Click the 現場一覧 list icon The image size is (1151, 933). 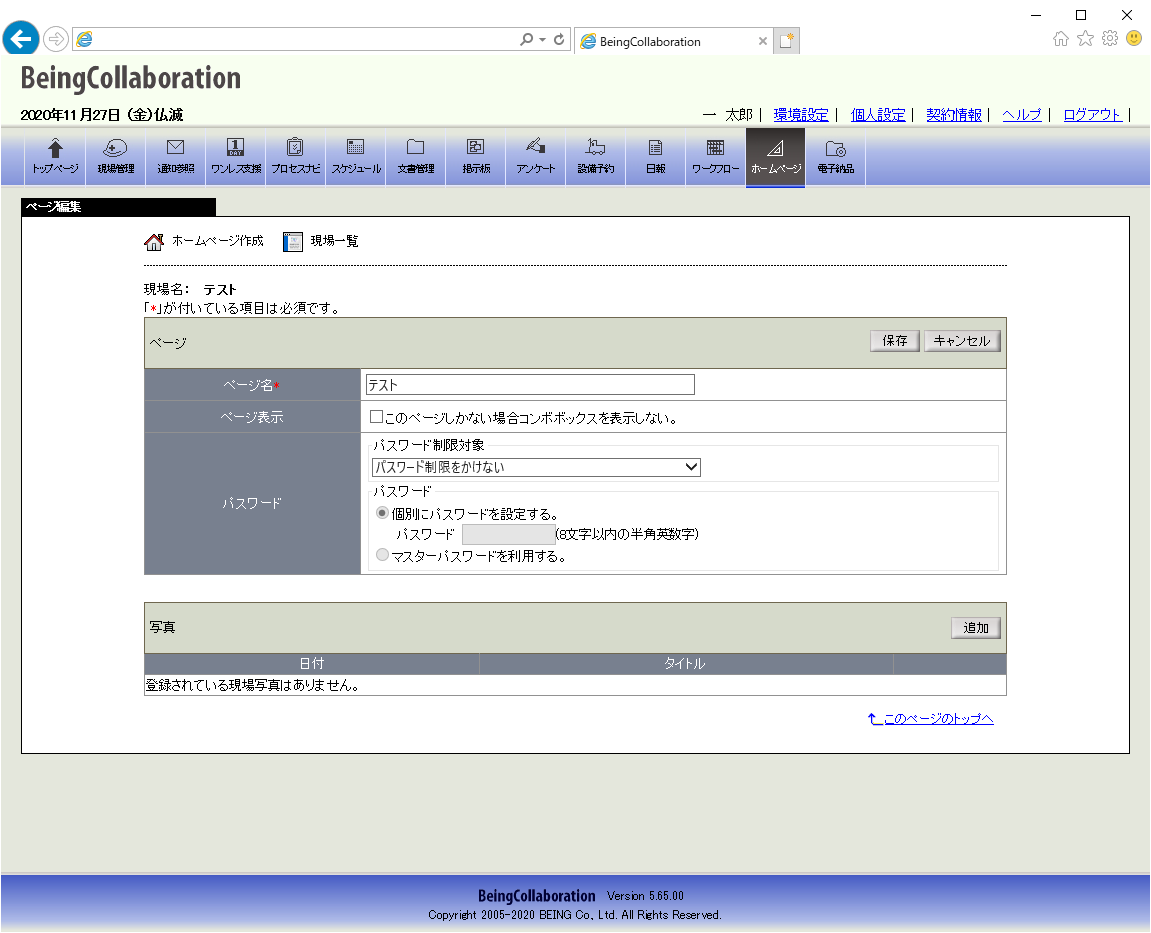[x=293, y=242]
